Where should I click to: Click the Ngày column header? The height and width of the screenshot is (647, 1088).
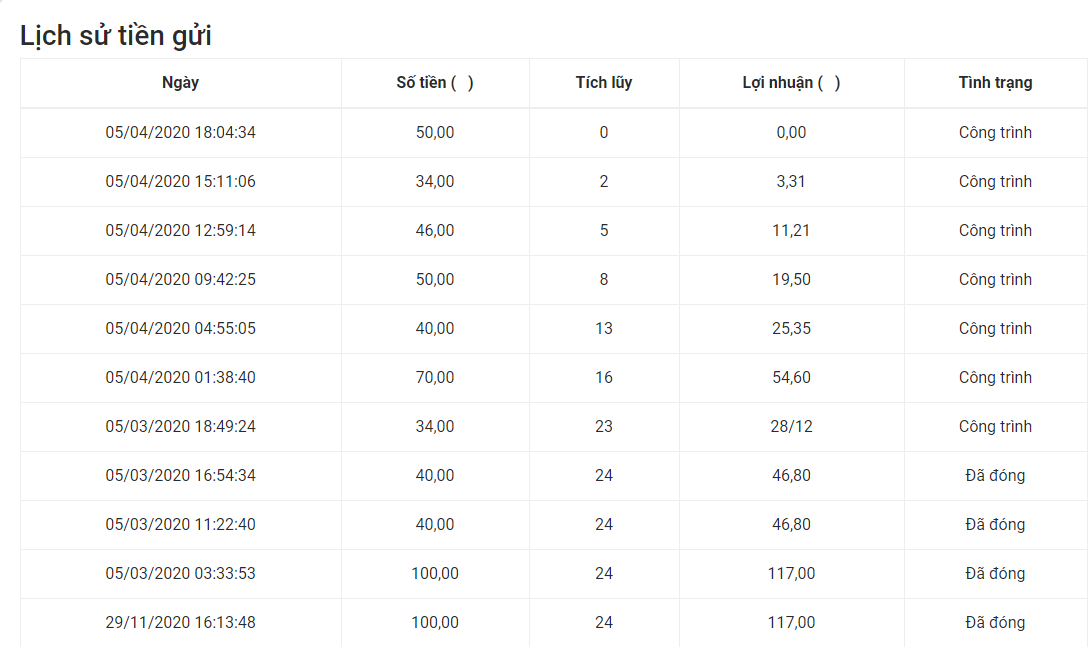point(180,83)
